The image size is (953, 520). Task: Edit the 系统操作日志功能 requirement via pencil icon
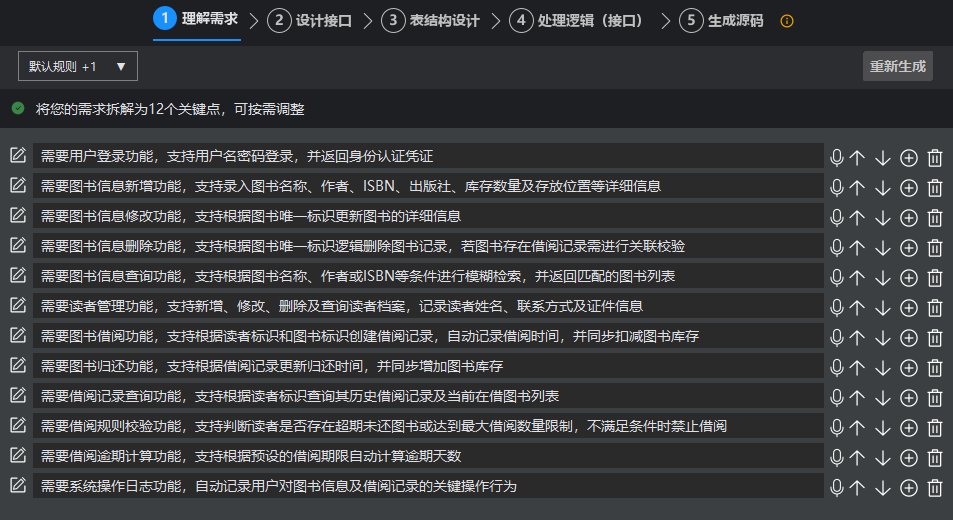[x=17, y=485]
